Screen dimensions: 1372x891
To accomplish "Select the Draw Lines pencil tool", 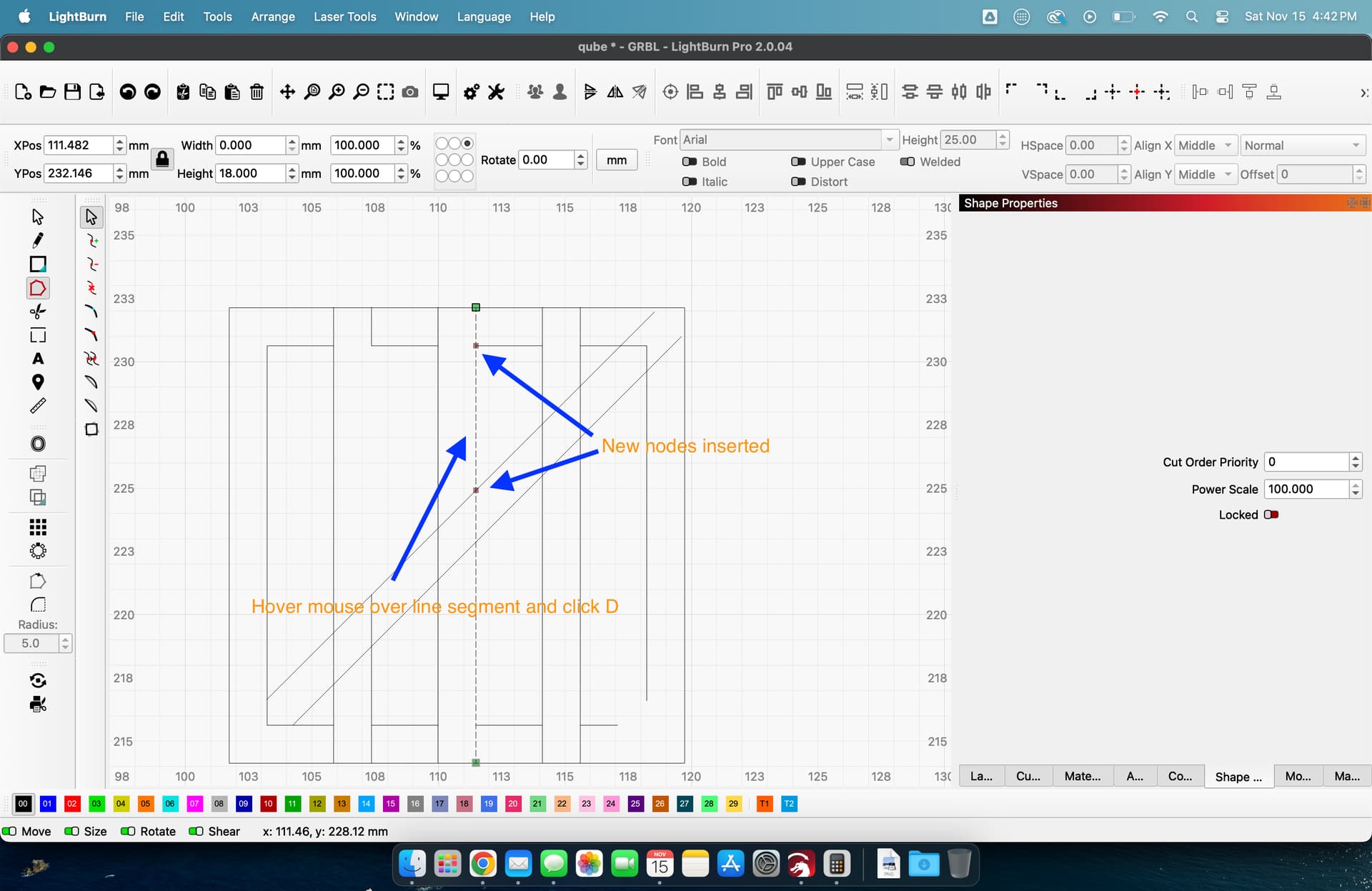I will 38,240.
